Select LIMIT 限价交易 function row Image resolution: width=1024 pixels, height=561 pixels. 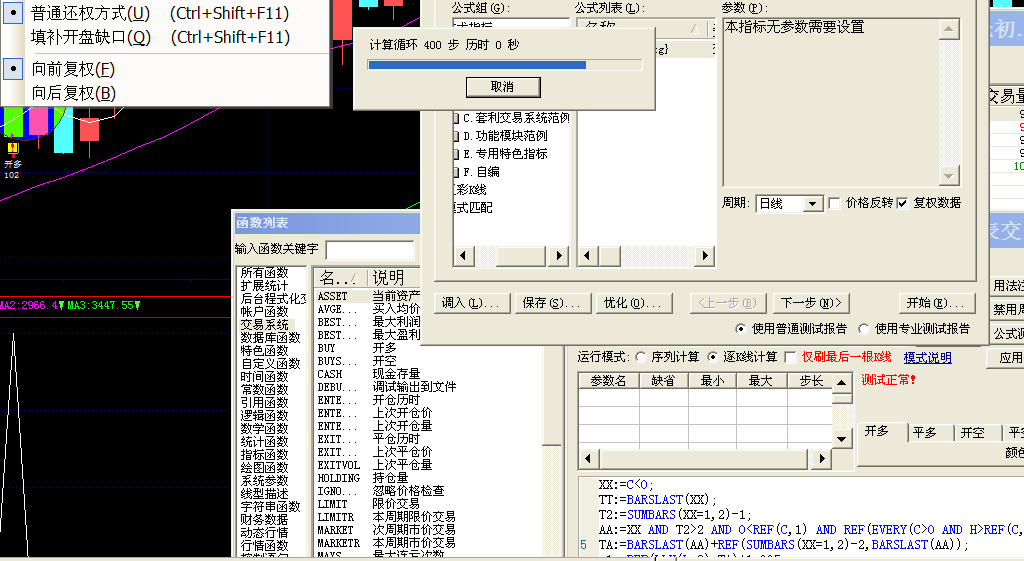pyautogui.click(x=369, y=504)
